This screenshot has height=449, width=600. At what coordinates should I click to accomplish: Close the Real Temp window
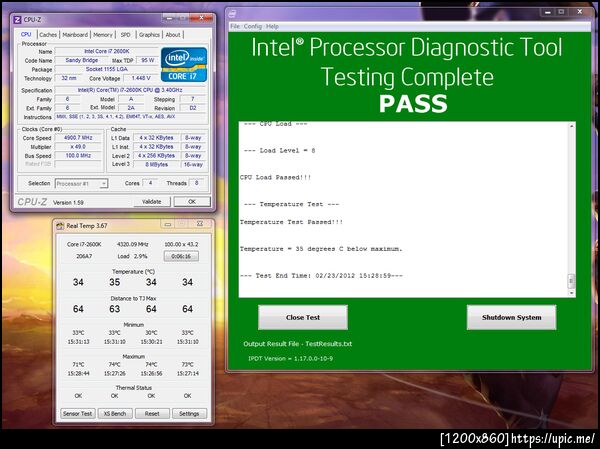point(200,224)
